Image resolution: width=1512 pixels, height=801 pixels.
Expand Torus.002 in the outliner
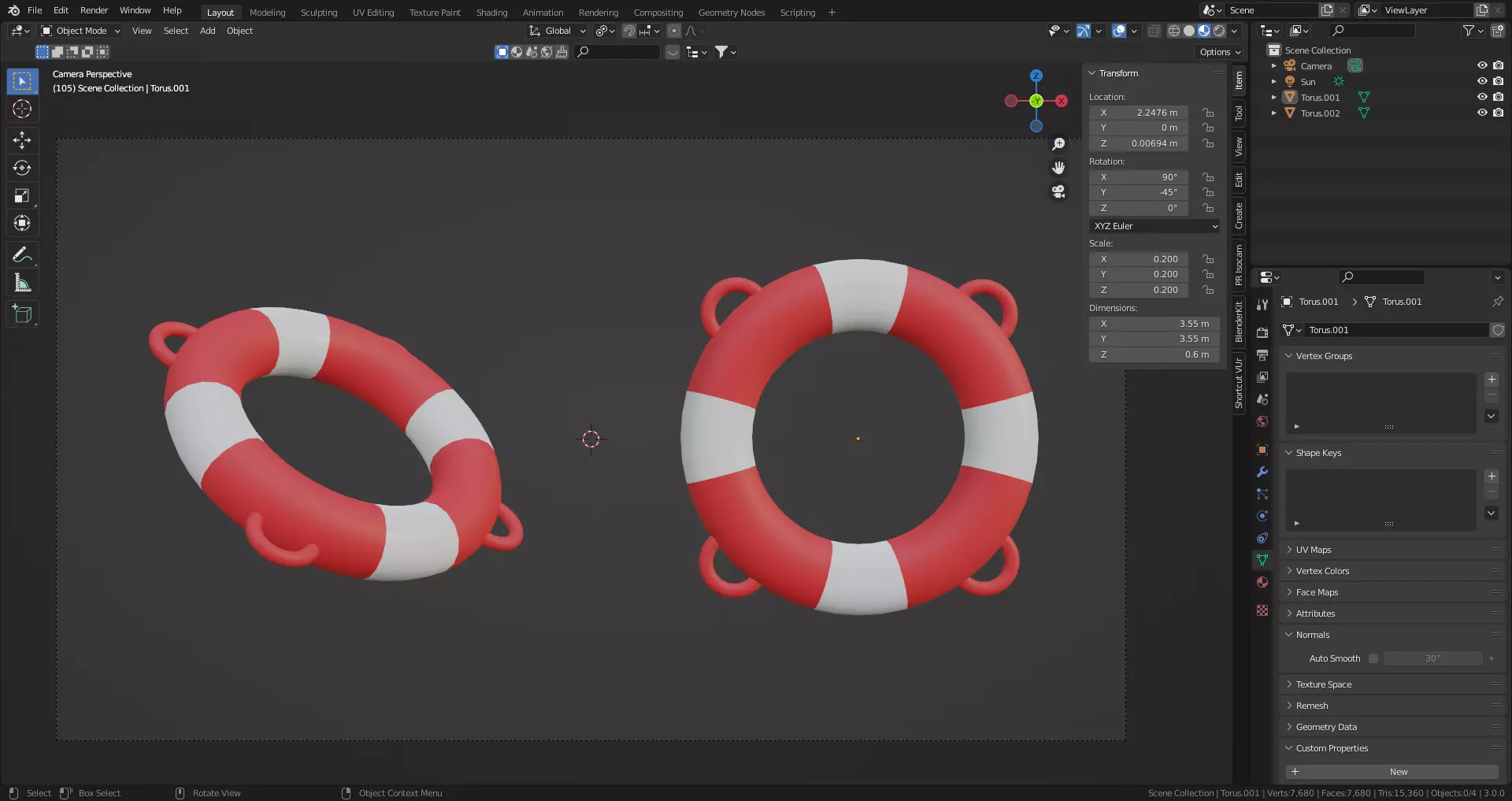[x=1273, y=113]
